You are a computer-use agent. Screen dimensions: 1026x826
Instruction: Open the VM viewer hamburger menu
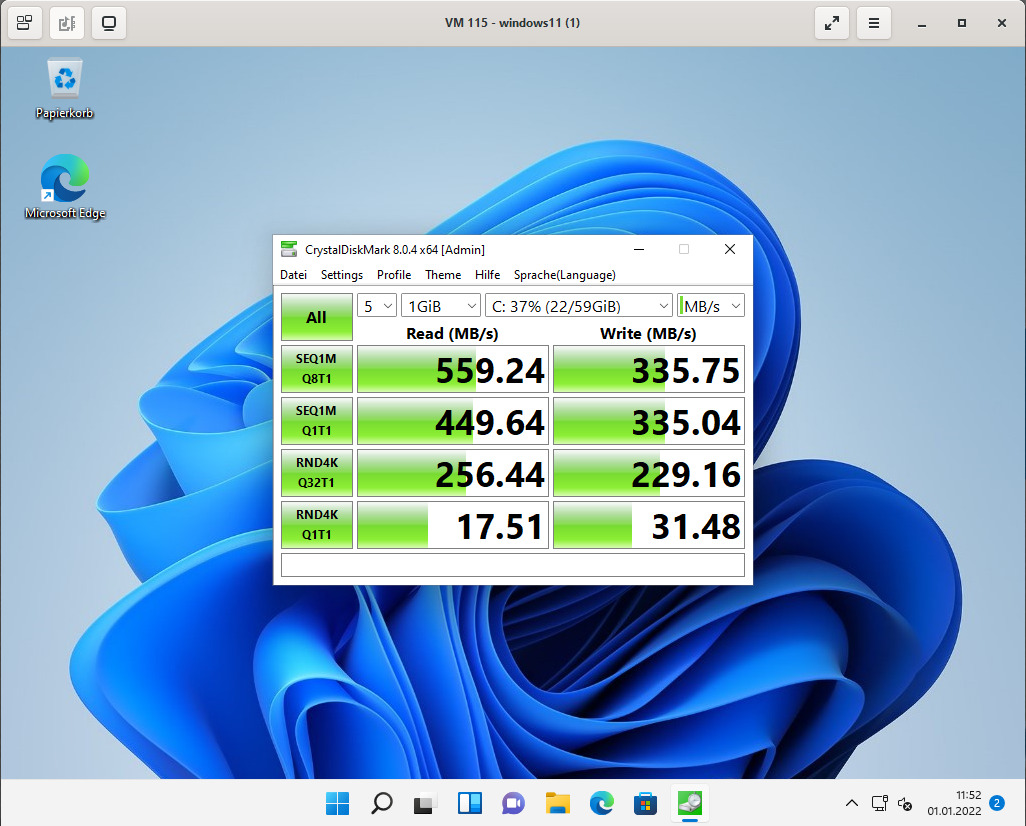point(874,23)
